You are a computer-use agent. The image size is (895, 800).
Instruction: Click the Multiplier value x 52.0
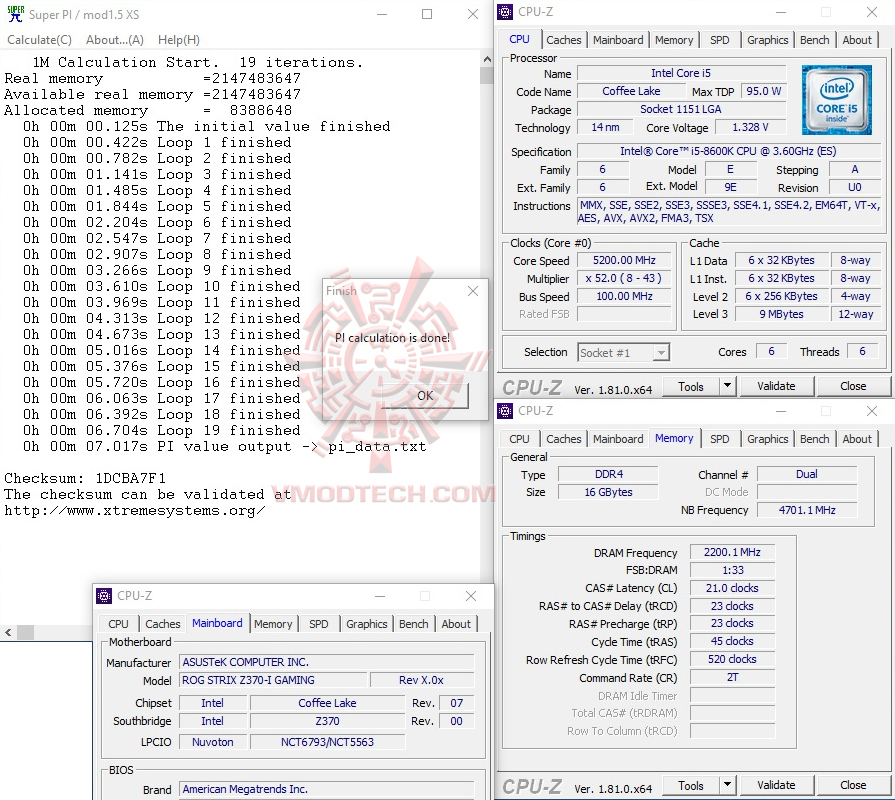[x=624, y=278]
